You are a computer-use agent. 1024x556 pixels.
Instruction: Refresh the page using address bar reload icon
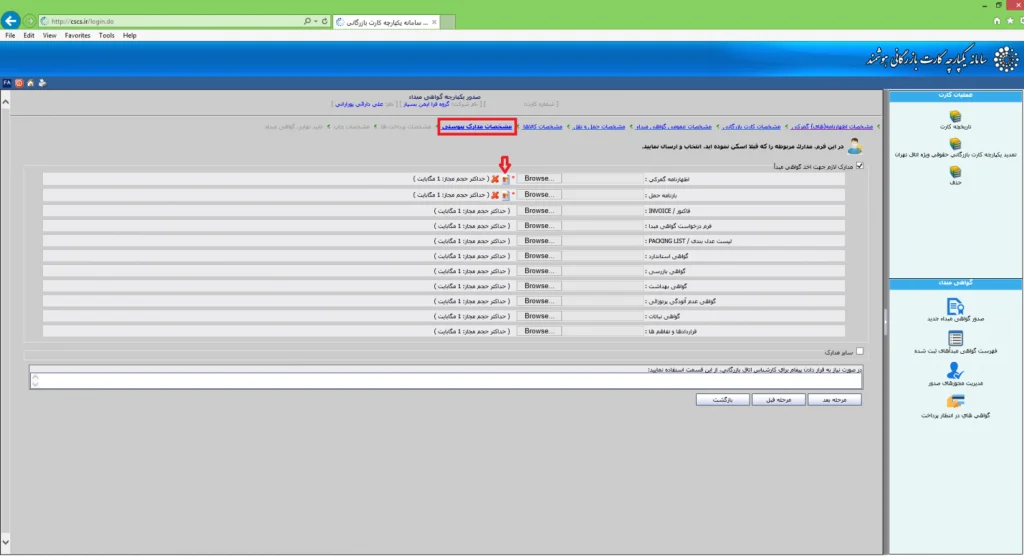pyautogui.click(x=325, y=21)
